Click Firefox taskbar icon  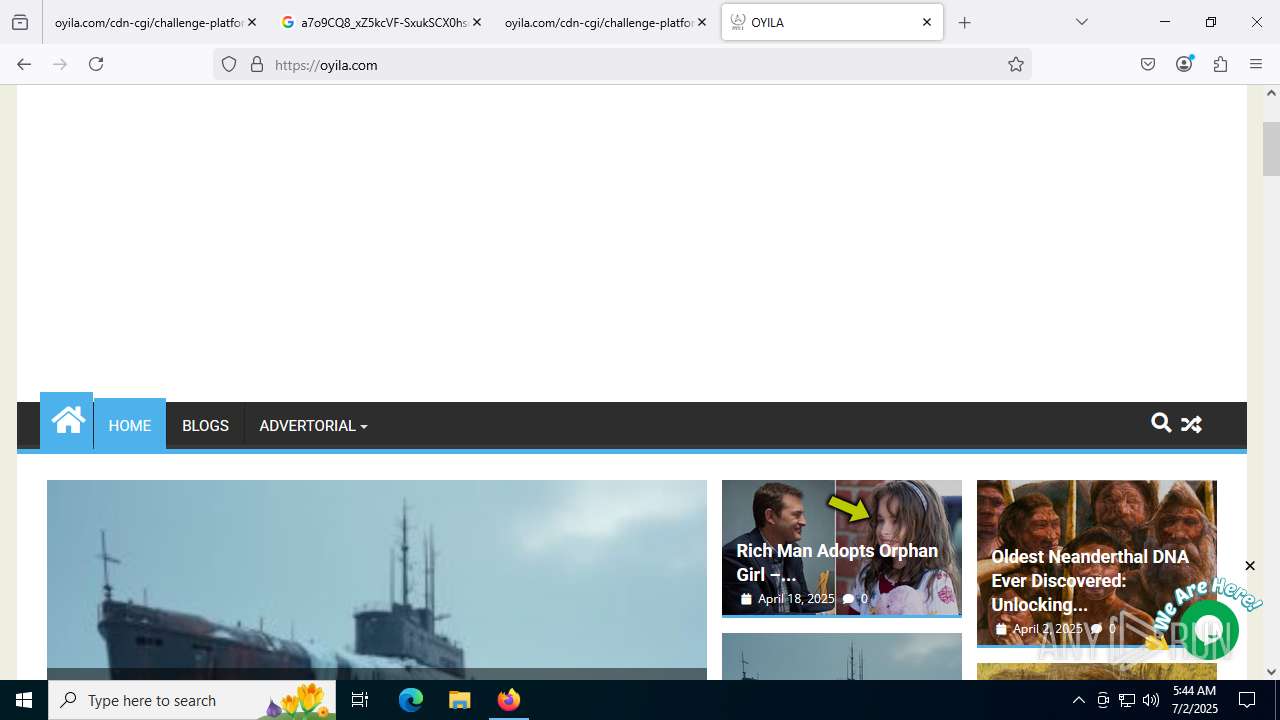point(509,700)
